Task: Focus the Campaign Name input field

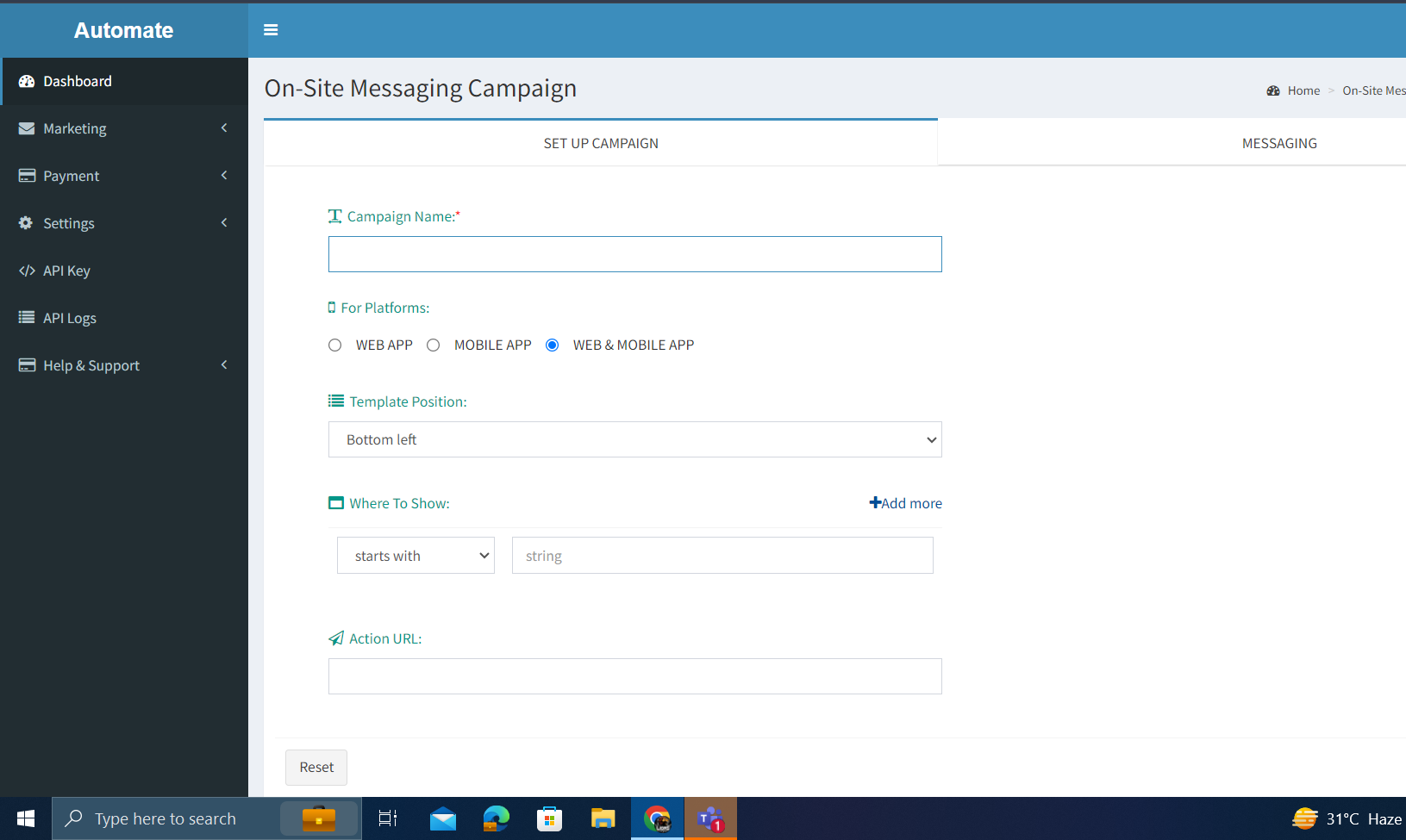Action: tap(634, 254)
